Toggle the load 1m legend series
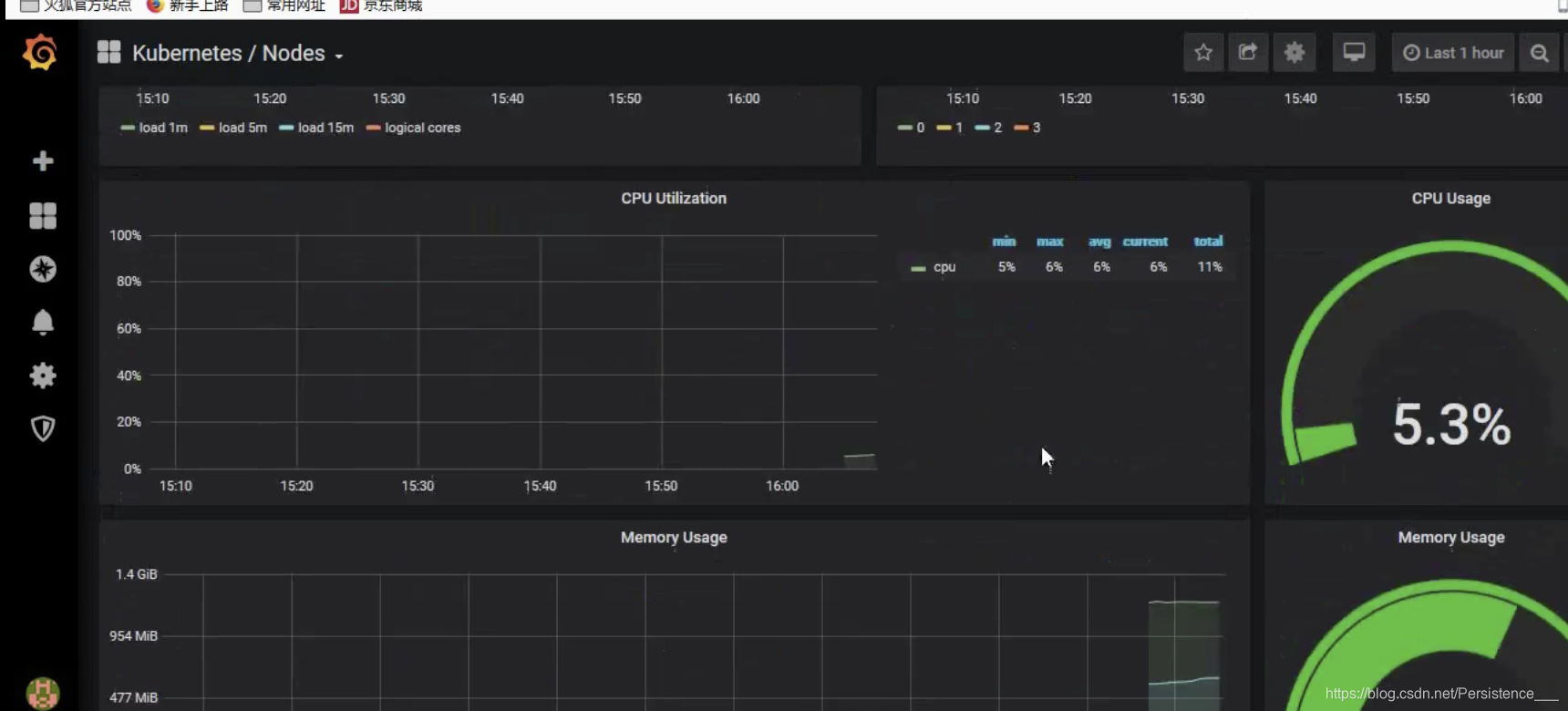1568x711 pixels. coord(163,128)
